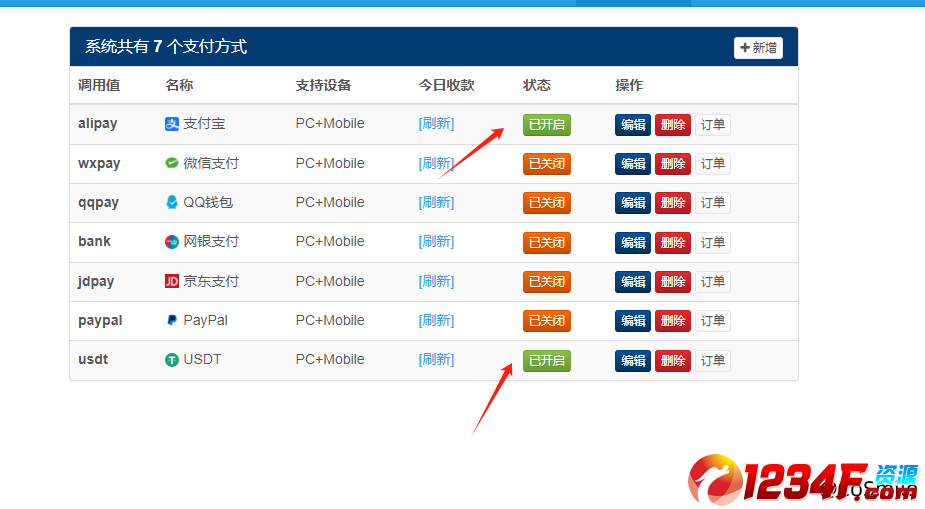
Task: Click the JD 京东支付 logo icon
Action: click(172, 281)
